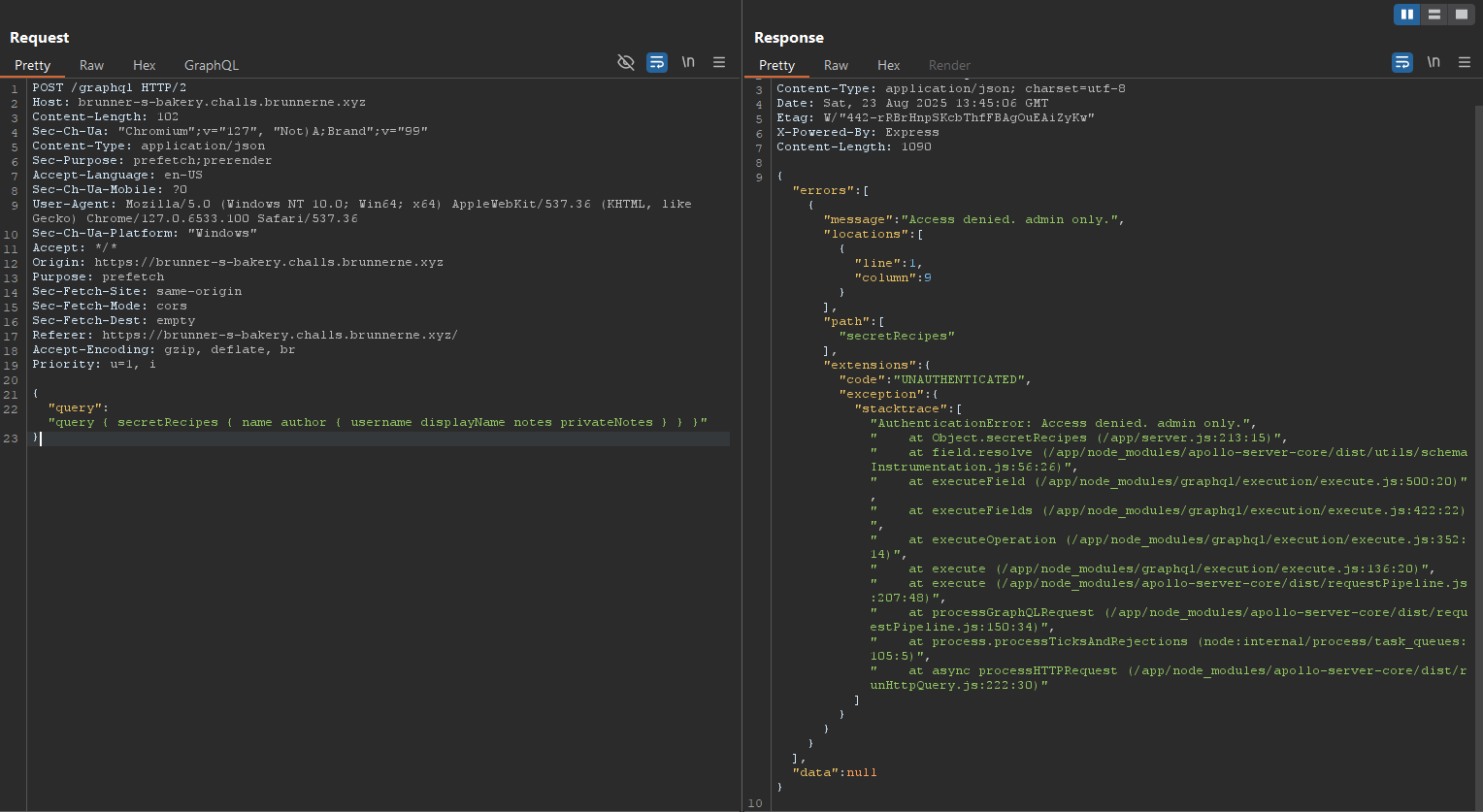Open the Response Hex tab
Screen dimensions: 1483x812
click(x=888, y=65)
